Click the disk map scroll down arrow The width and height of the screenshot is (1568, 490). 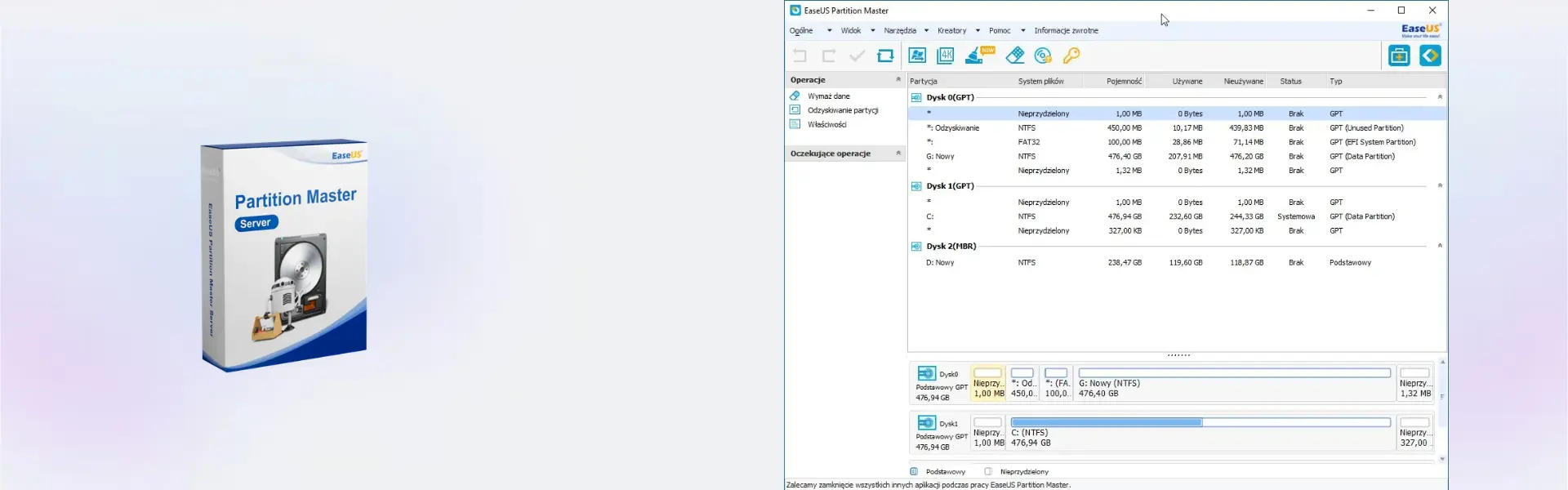[1442, 459]
